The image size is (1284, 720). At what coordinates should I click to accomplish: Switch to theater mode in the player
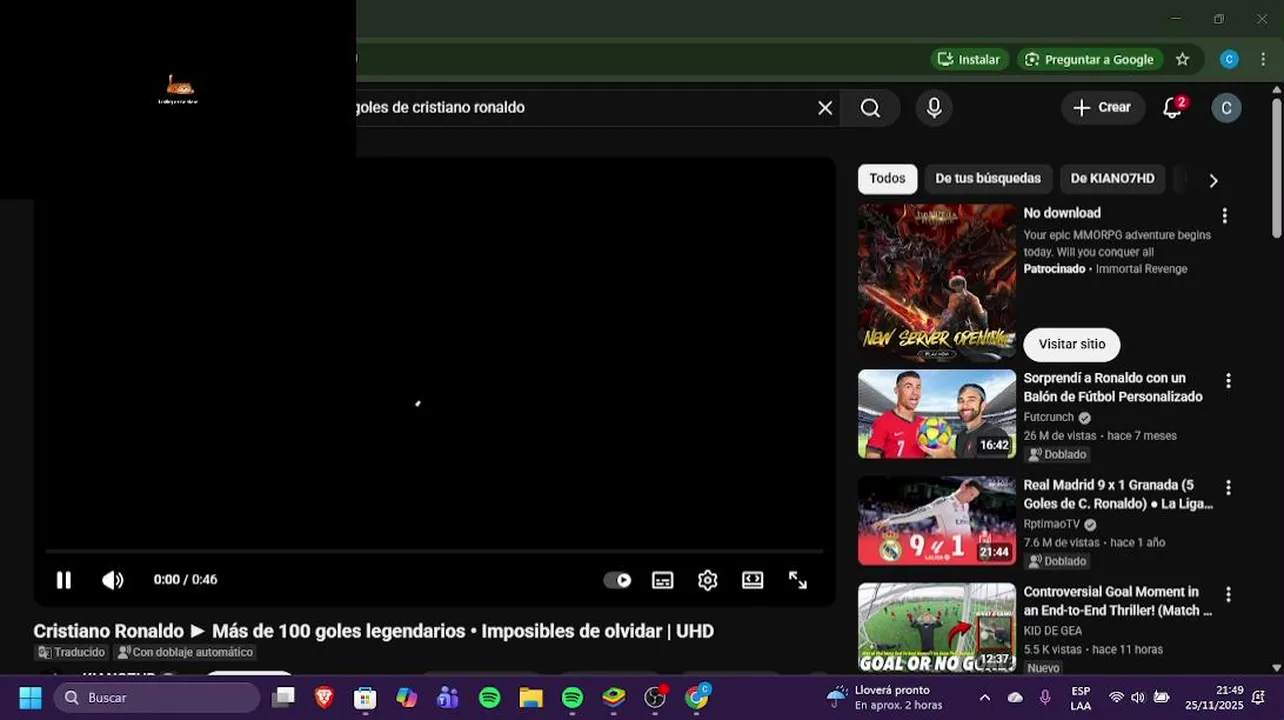(x=752, y=580)
